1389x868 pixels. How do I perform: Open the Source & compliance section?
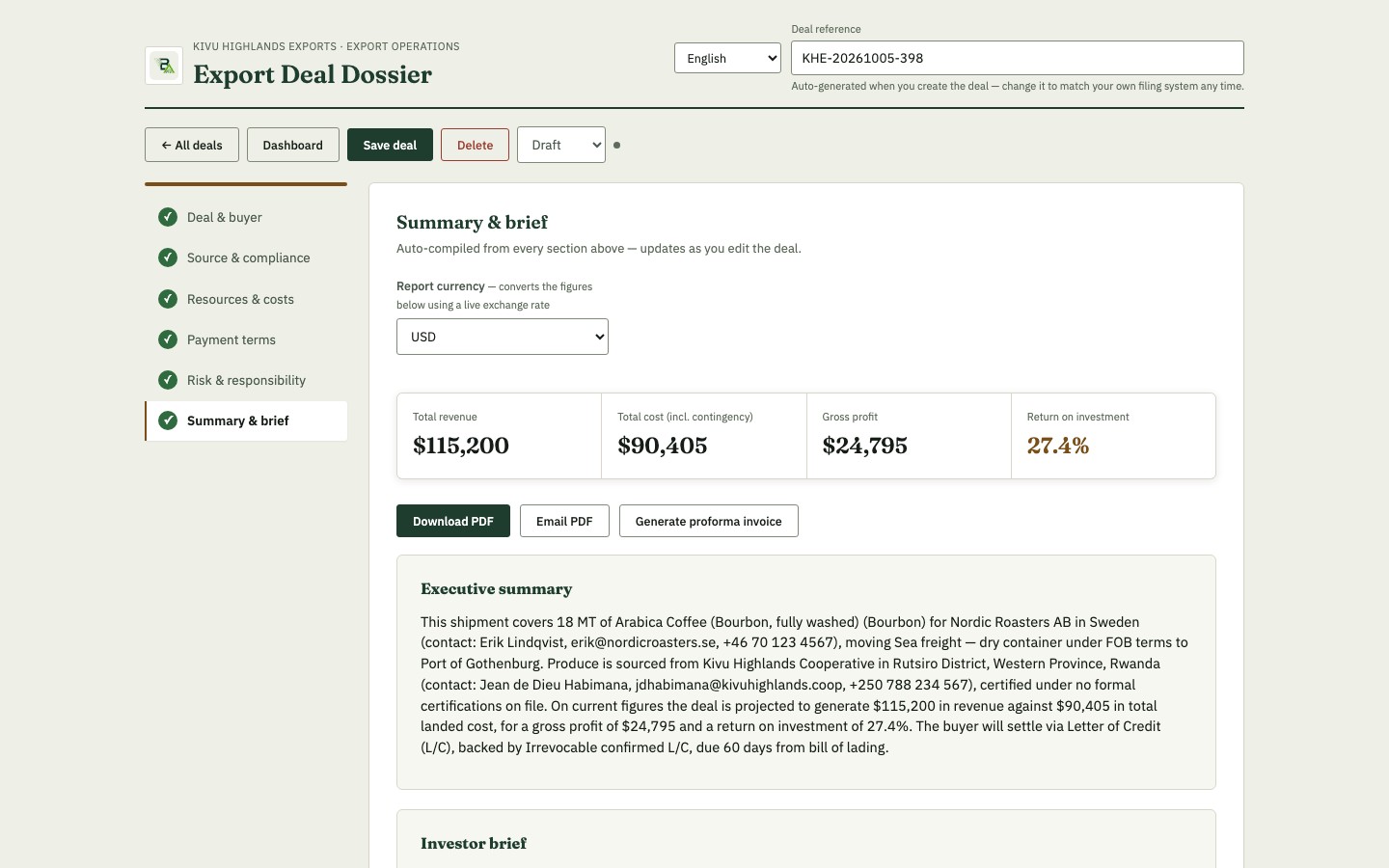coord(246,258)
